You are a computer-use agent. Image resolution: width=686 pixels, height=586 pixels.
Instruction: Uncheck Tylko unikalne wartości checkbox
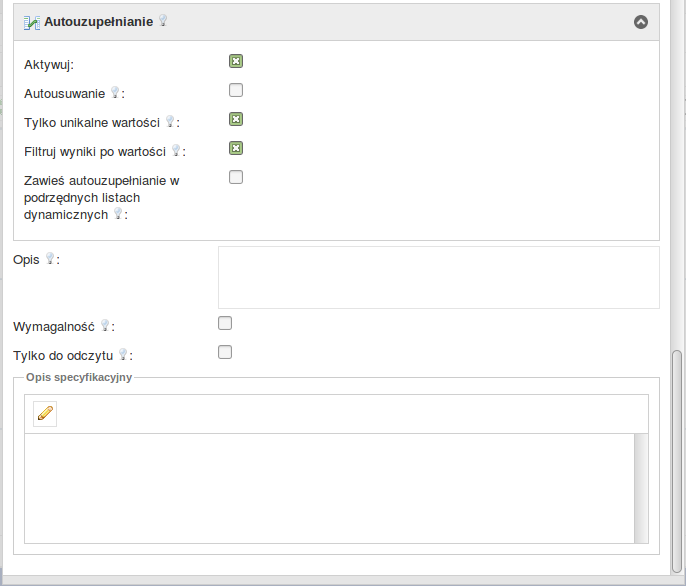236,119
